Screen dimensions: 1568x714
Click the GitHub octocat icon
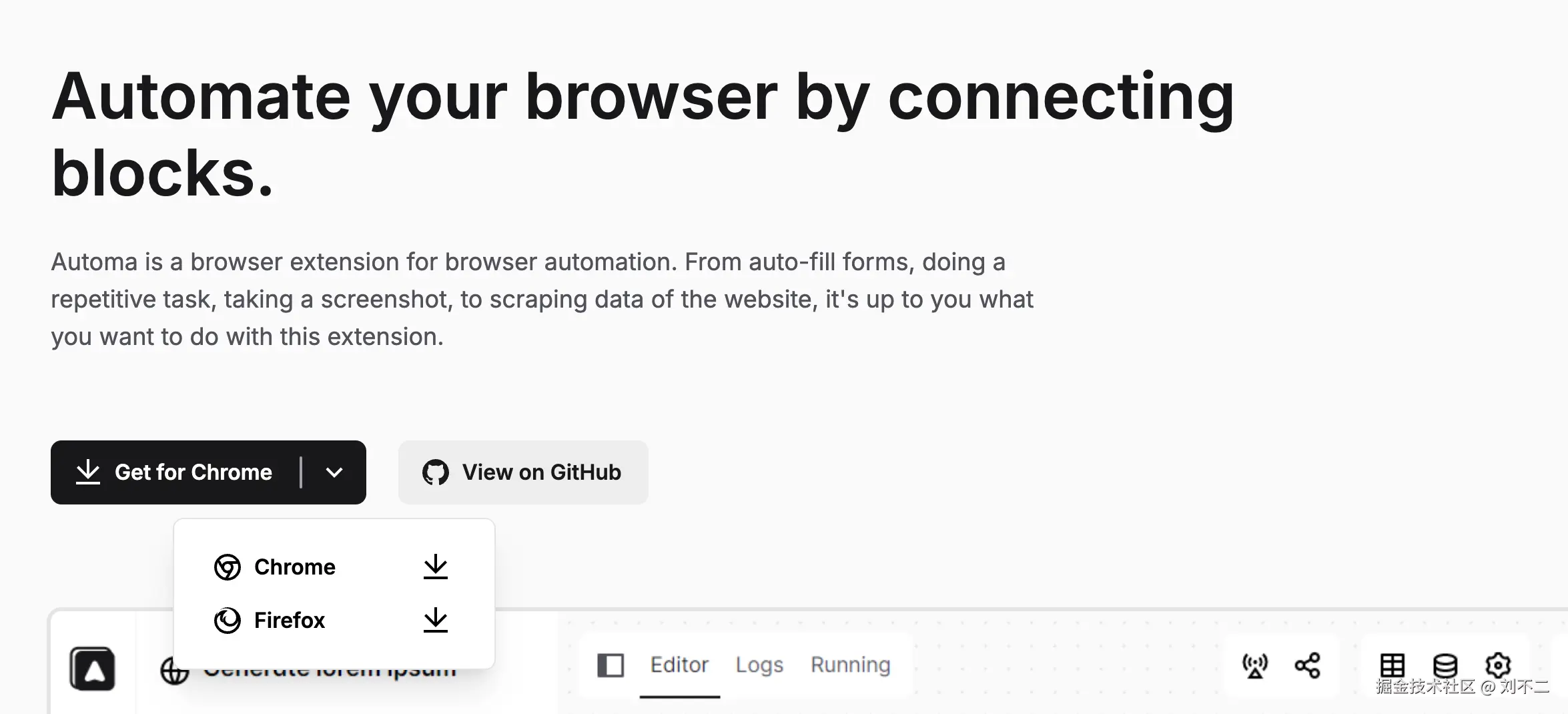[x=436, y=472]
